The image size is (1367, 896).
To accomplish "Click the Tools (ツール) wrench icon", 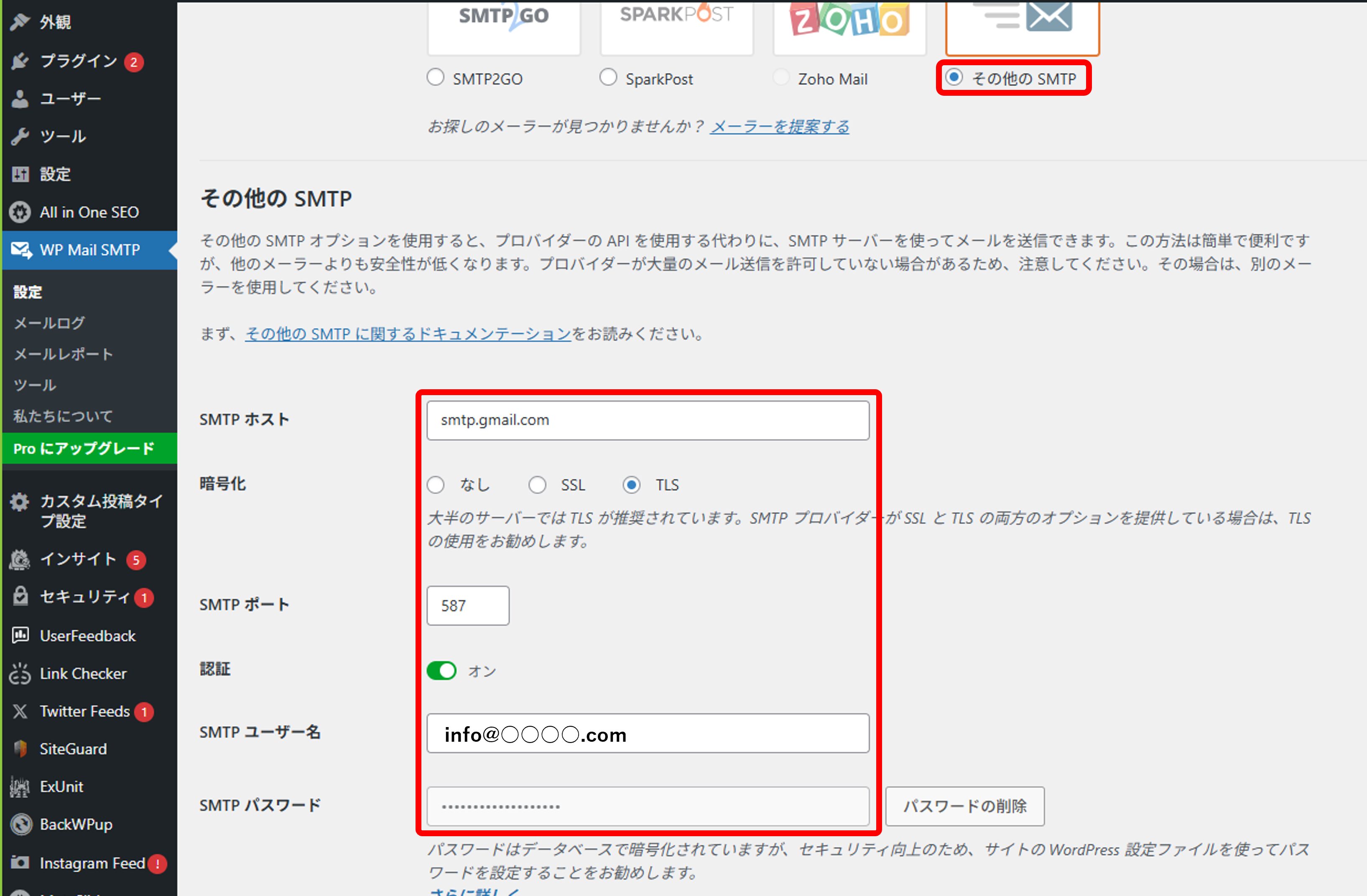I will 20,136.
